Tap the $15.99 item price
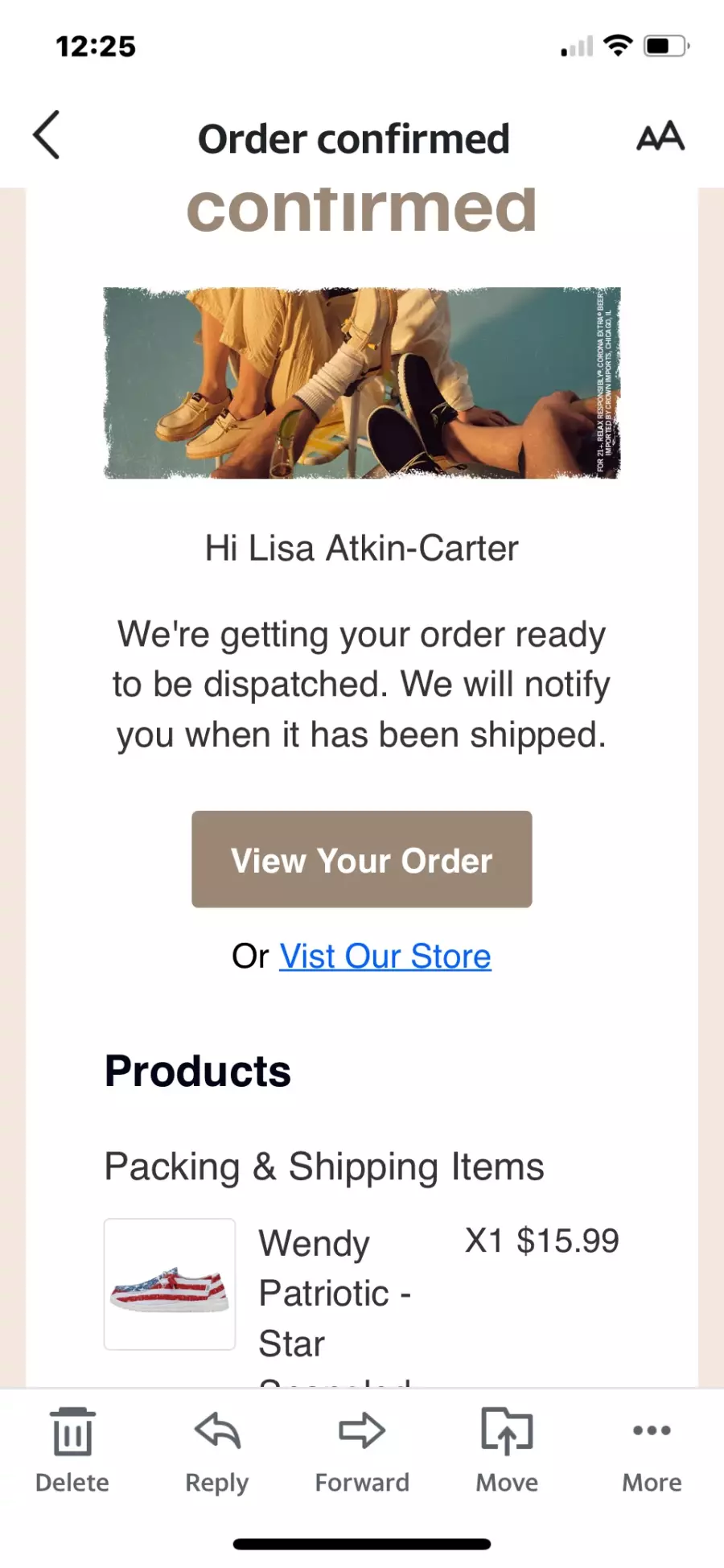Screen dimensions: 724x1568 (x=567, y=1241)
